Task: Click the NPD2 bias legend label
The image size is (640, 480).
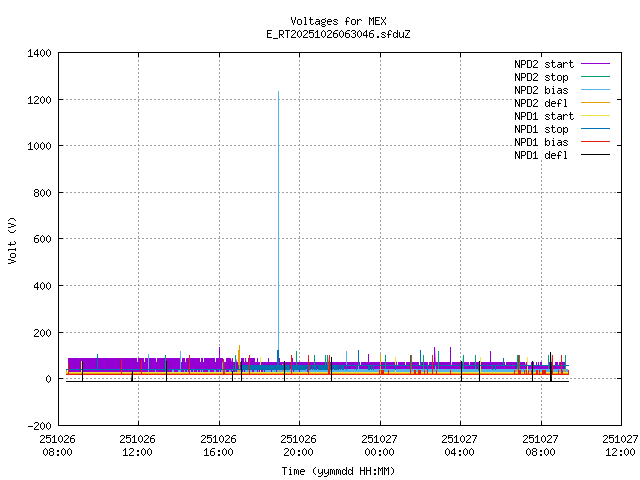Action: pyautogui.click(x=541, y=89)
